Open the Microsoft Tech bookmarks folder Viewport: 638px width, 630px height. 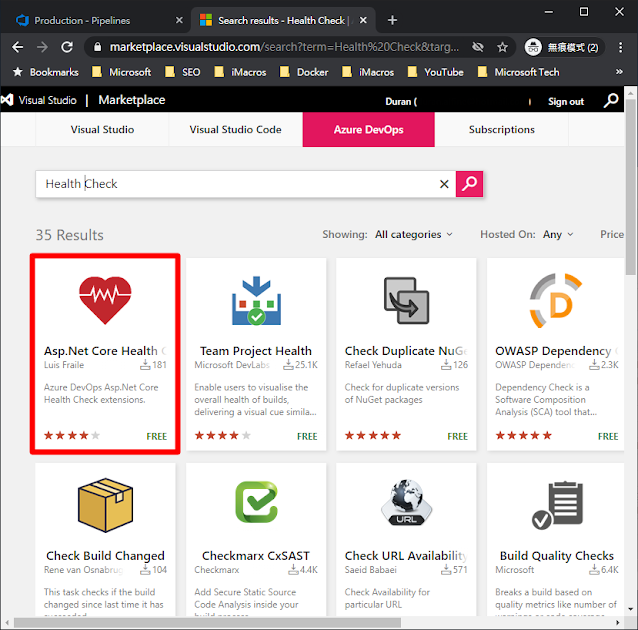[519, 72]
